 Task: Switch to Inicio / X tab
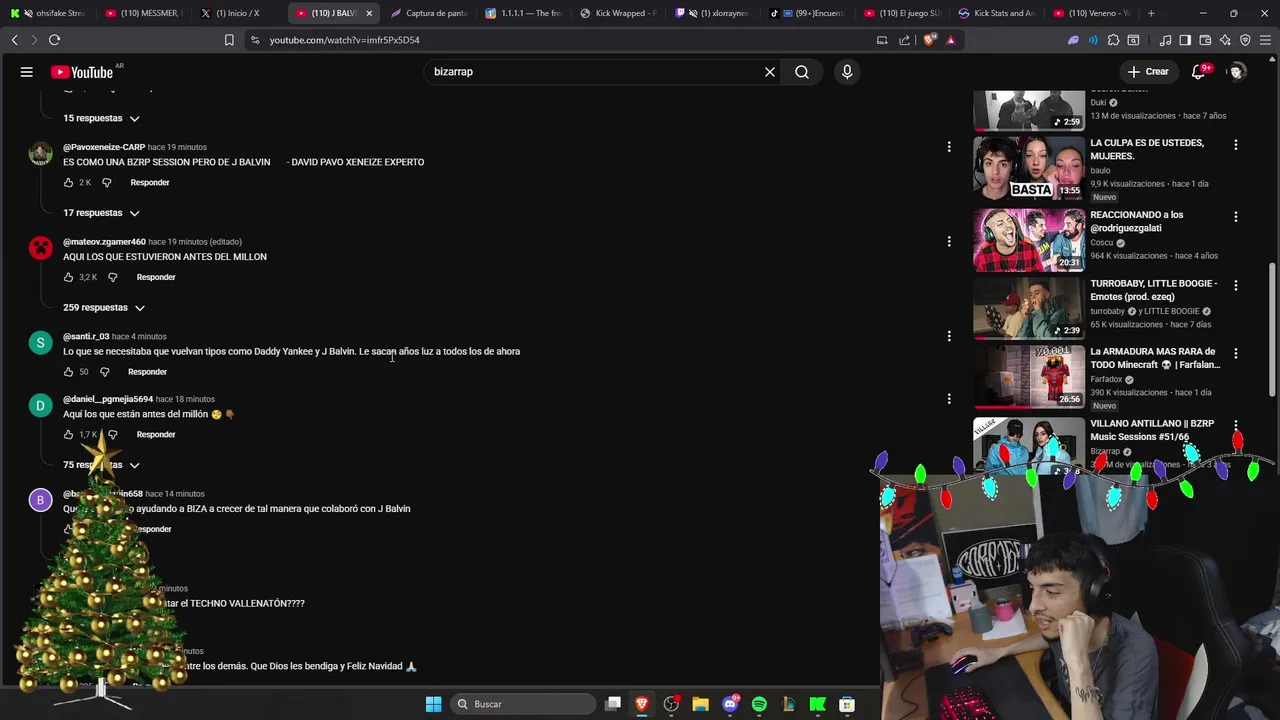[238, 13]
